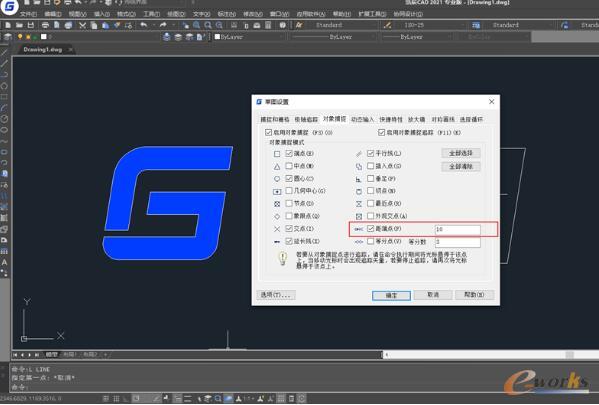This screenshot has height=405, width=599.
Task: Uncheck the 平行线 parallel snap checkbox
Action: [x=371, y=154]
